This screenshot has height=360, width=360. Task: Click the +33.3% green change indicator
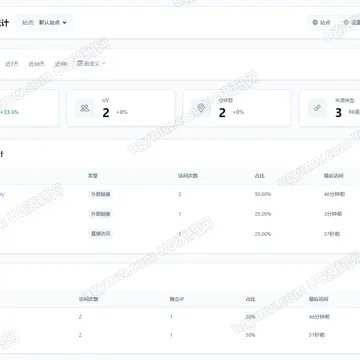9,112
